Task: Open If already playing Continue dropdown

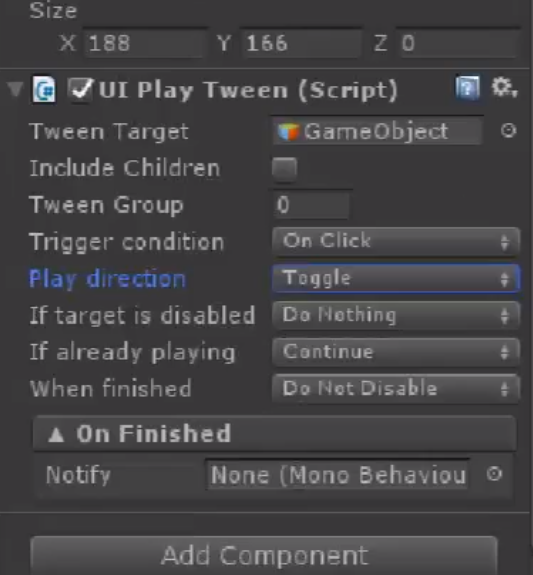Action: [x=396, y=352]
